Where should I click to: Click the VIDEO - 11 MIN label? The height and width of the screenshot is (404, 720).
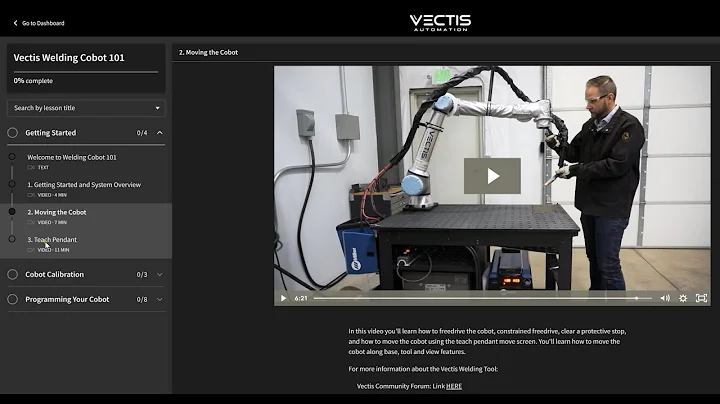click(53, 250)
